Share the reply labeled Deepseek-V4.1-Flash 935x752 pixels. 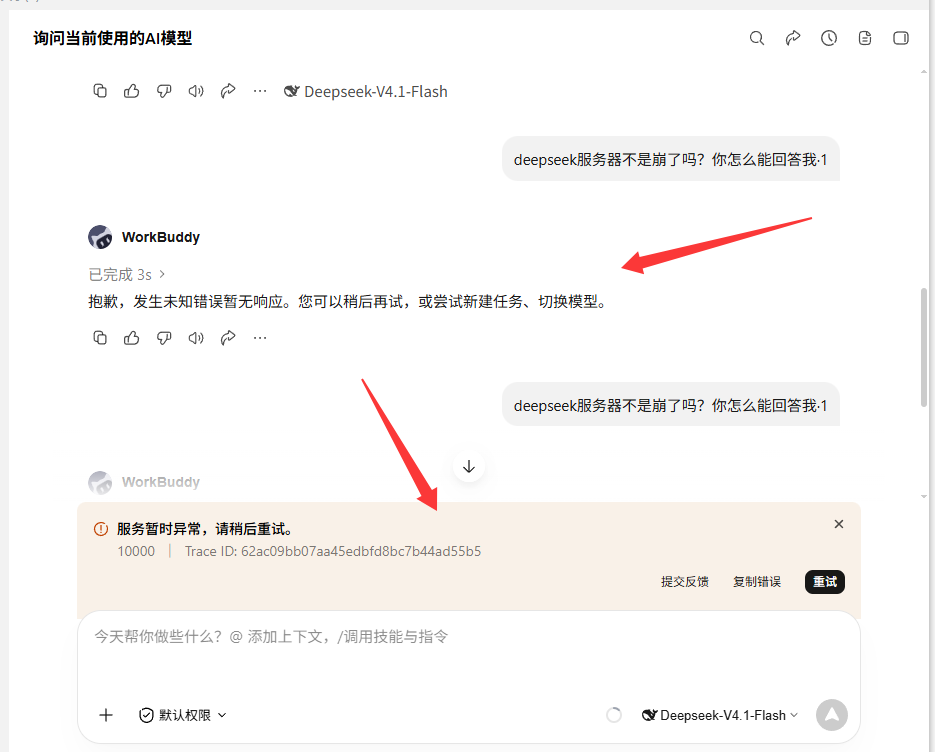(228, 91)
